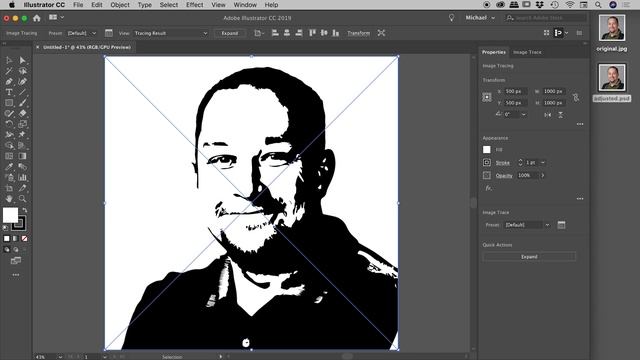Choose the Shaper tool

click(x=9, y=113)
